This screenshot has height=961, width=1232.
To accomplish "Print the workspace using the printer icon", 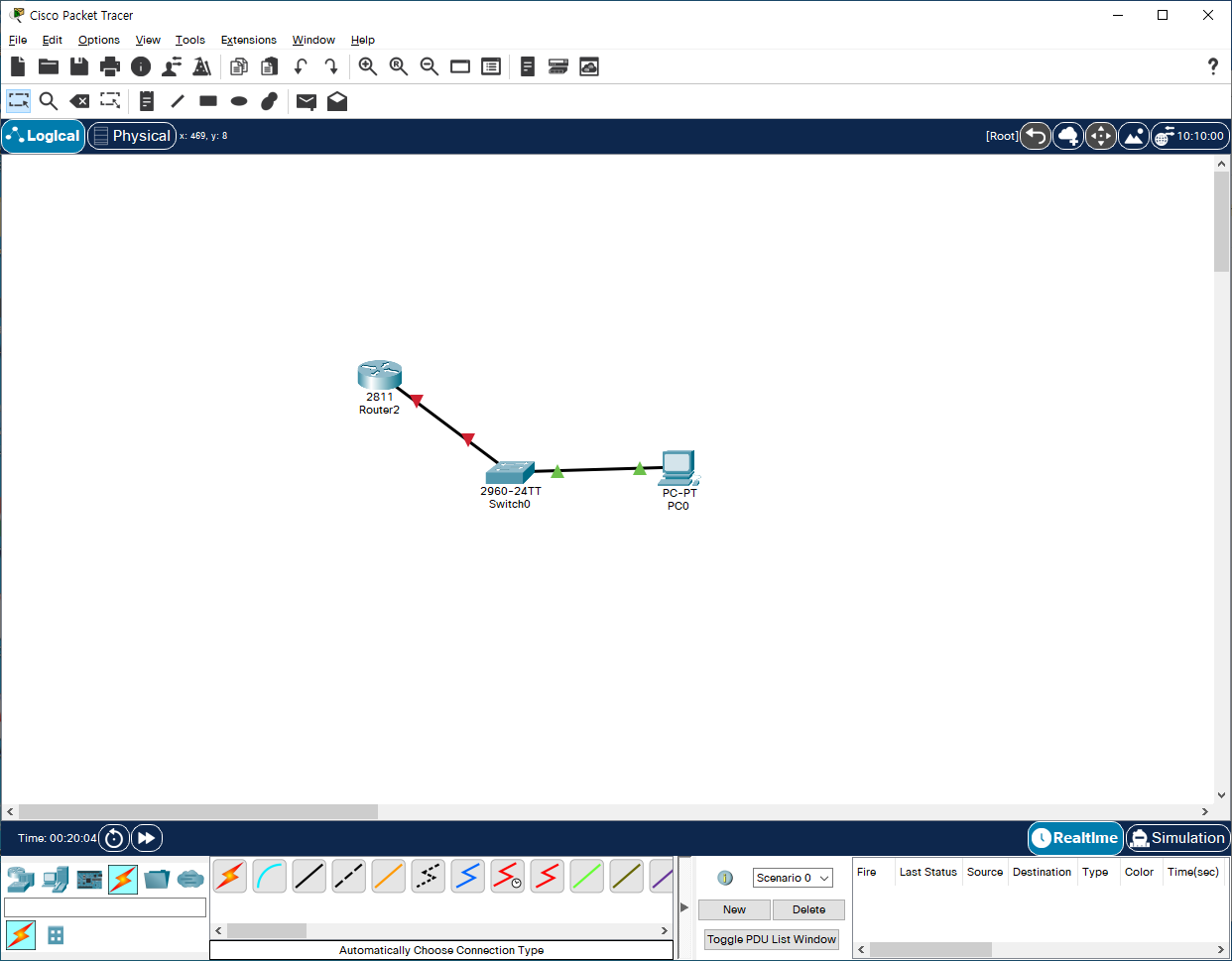I will (110, 66).
